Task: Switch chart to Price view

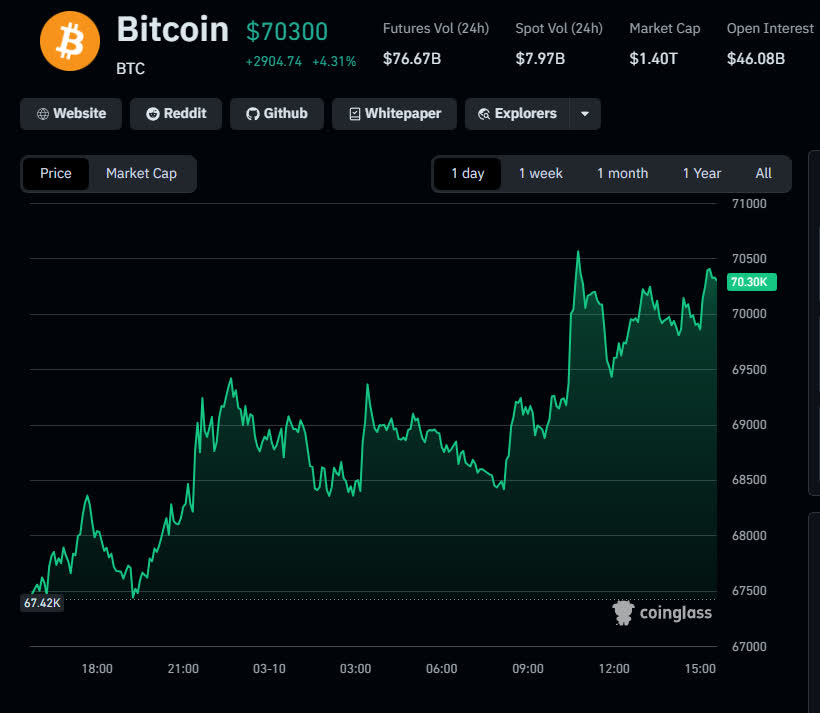Action: click(56, 173)
